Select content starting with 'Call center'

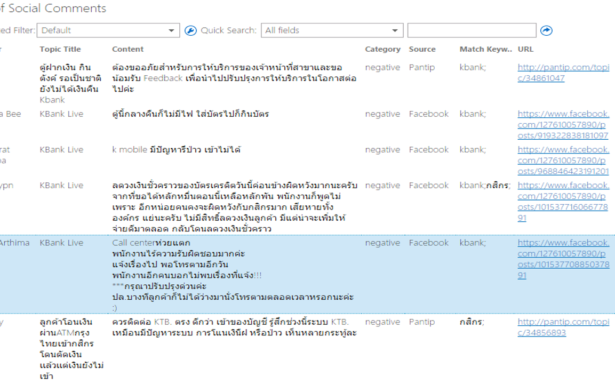click(233, 275)
